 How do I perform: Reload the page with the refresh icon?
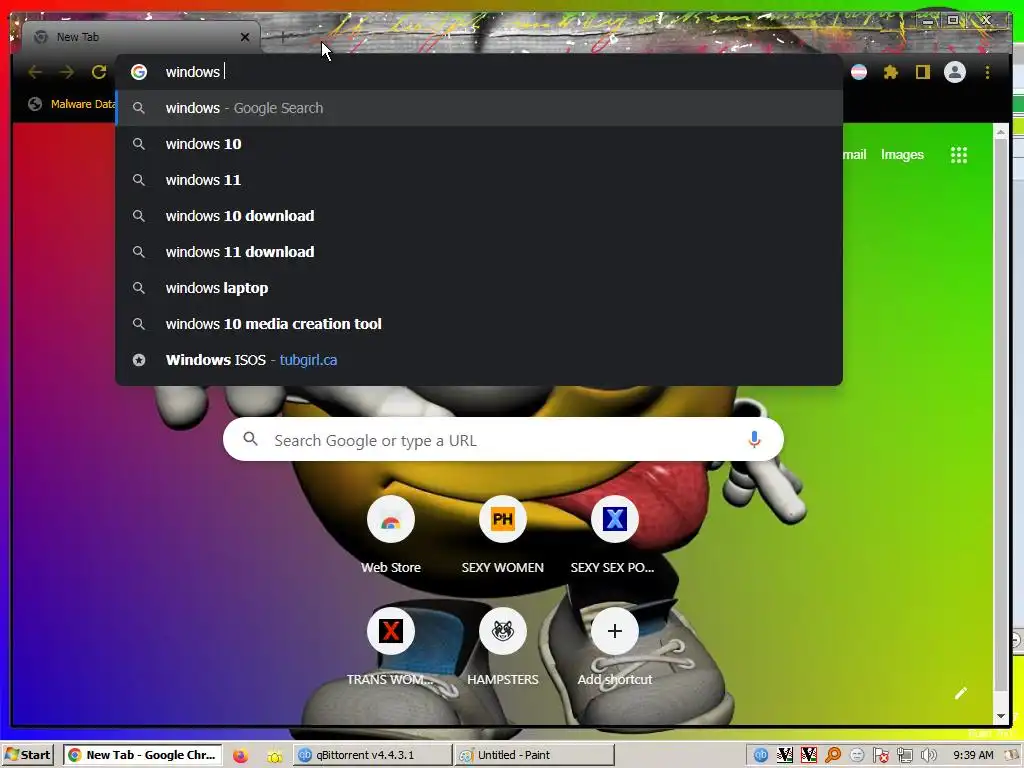[x=99, y=72]
